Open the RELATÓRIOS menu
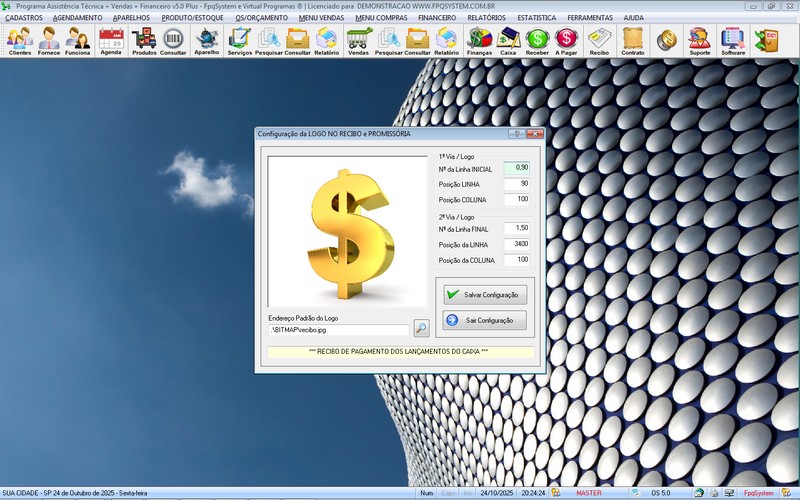800x500 pixels. 487,17
